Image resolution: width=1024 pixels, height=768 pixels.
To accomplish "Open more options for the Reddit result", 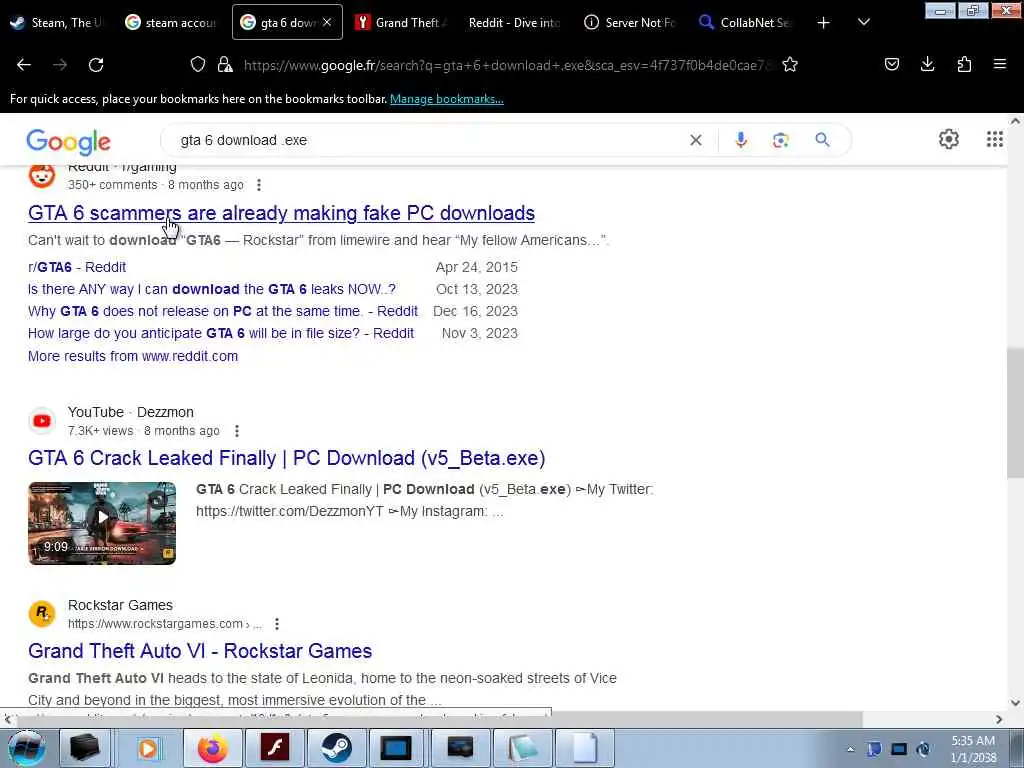I will pyautogui.click(x=259, y=185).
